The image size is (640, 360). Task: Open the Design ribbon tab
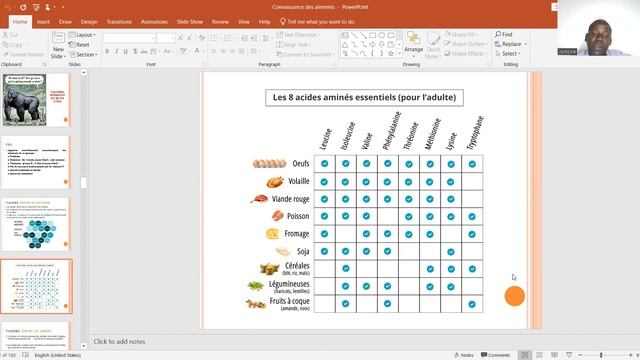pos(89,22)
